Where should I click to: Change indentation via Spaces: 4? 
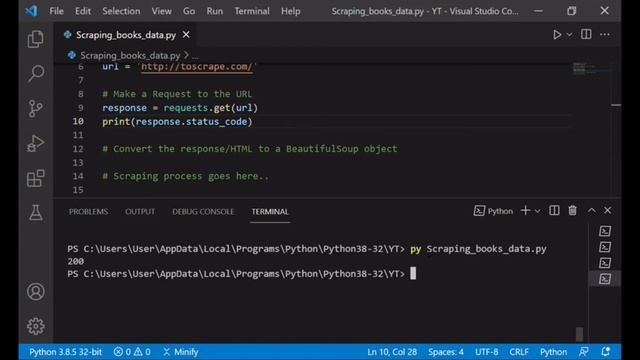(446, 352)
